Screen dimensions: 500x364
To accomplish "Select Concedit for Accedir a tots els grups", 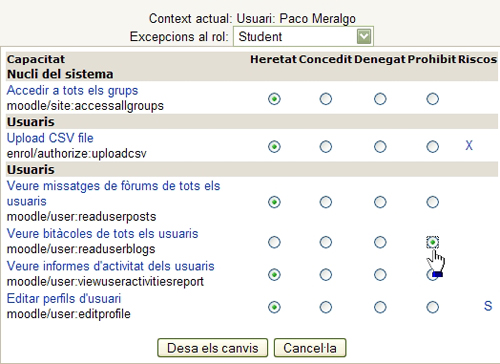I will point(326,99).
